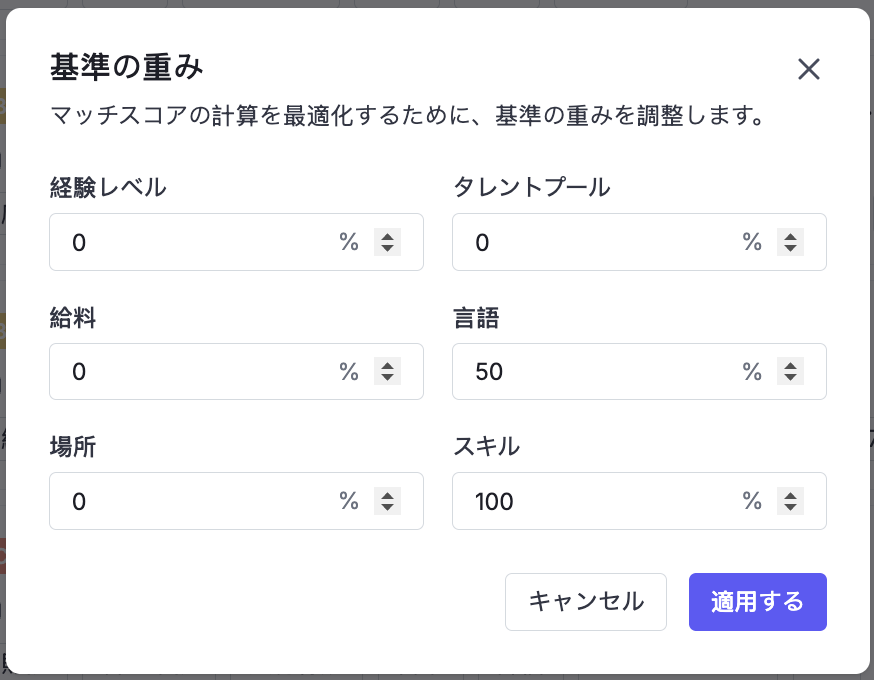This screenshot has width=874, height=680.
Task: Increase the 場所 weight with up arrow
Action: tap(387, 495)
